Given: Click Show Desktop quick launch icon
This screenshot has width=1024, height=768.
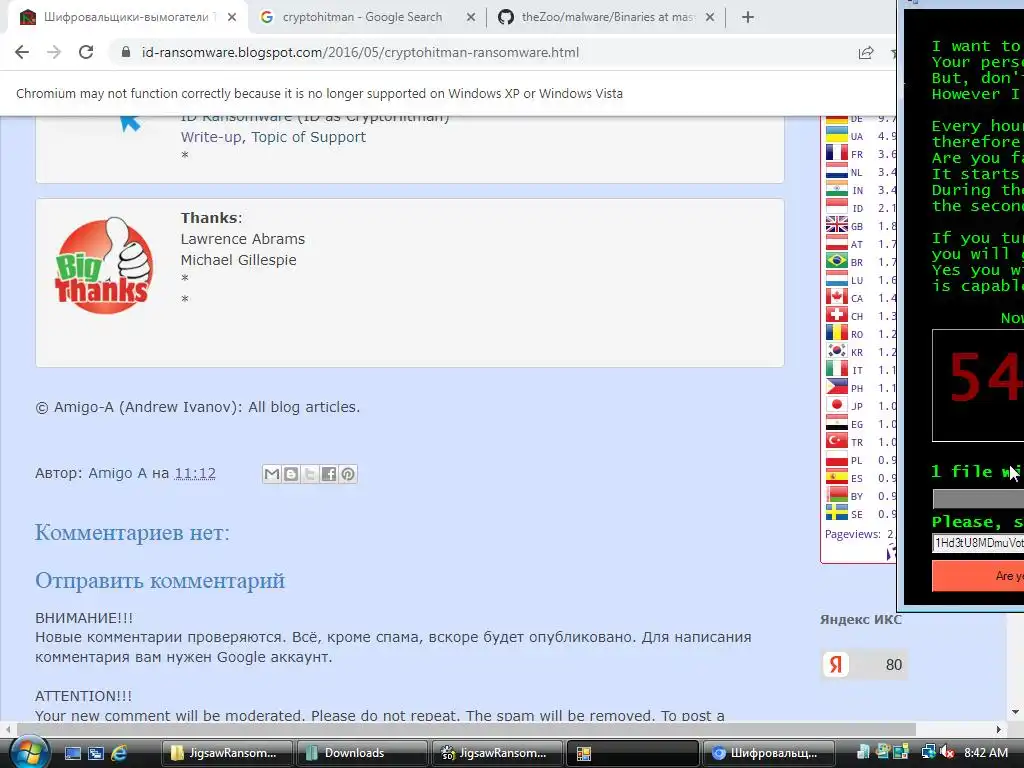Looking at the screenshot, I should (72, 754).
